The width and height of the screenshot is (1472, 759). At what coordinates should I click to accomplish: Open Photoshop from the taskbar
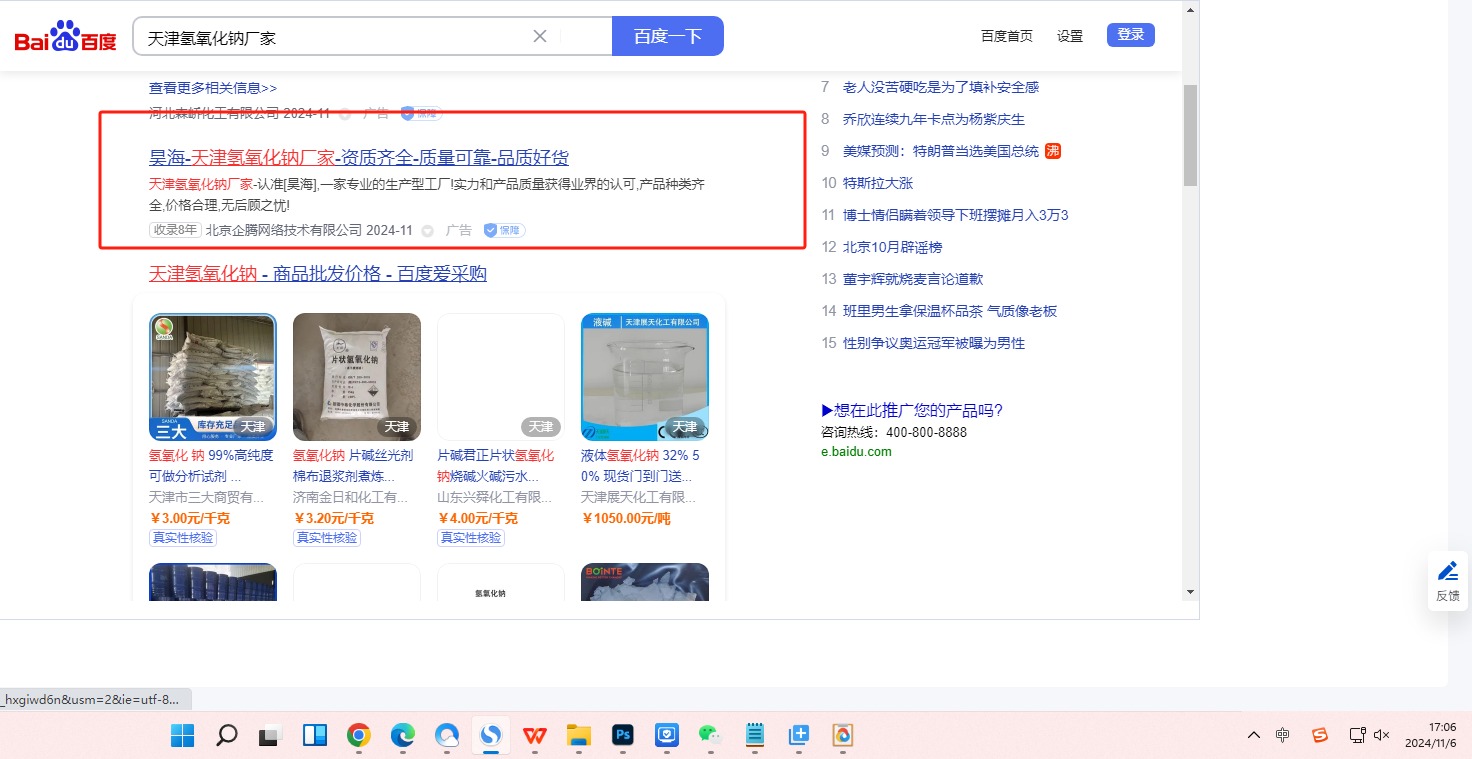pyautogui.click(x=624, y=736)
